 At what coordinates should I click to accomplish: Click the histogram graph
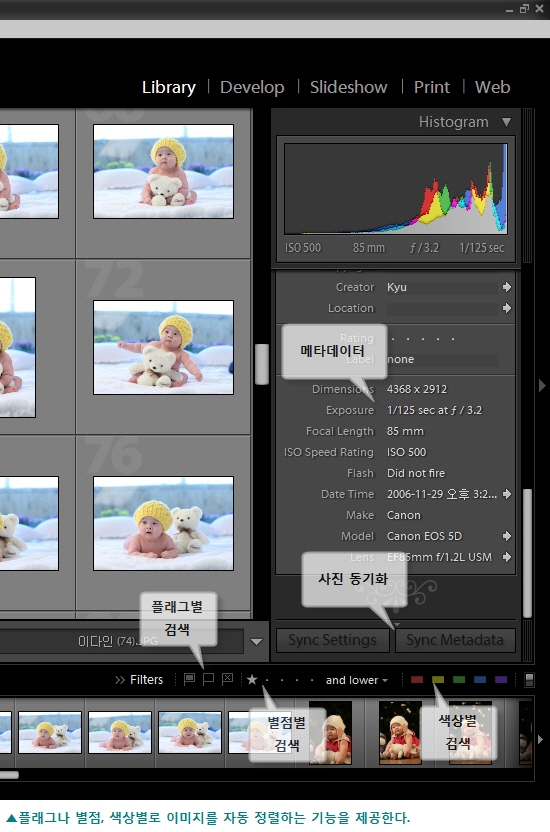[x=396, y=188]
